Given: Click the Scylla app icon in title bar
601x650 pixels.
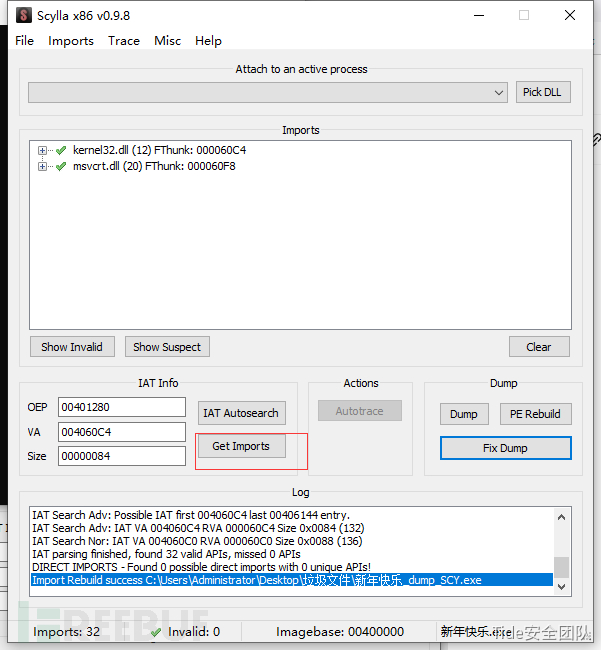Looking at the screenshot, I should [24, 15].
